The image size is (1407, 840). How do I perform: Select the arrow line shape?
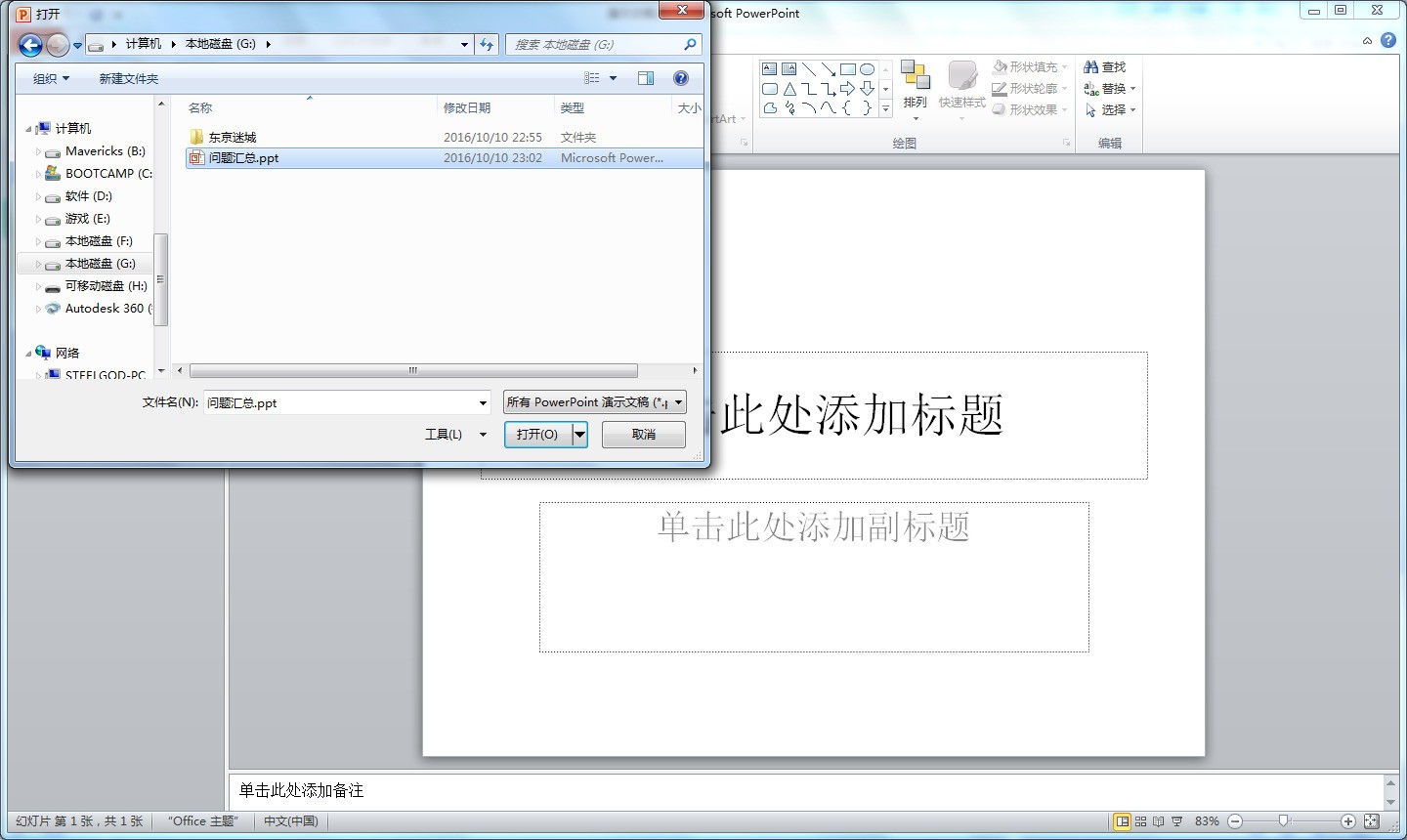[829, 69]
